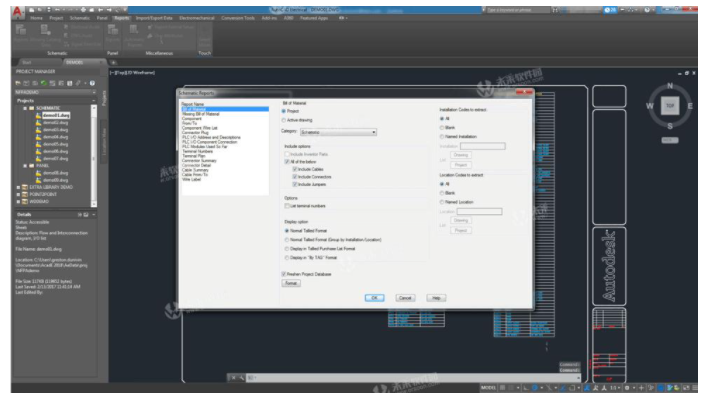
Task: Open the Electromechanical ribbon tab
Action: [x=197, y=18]
